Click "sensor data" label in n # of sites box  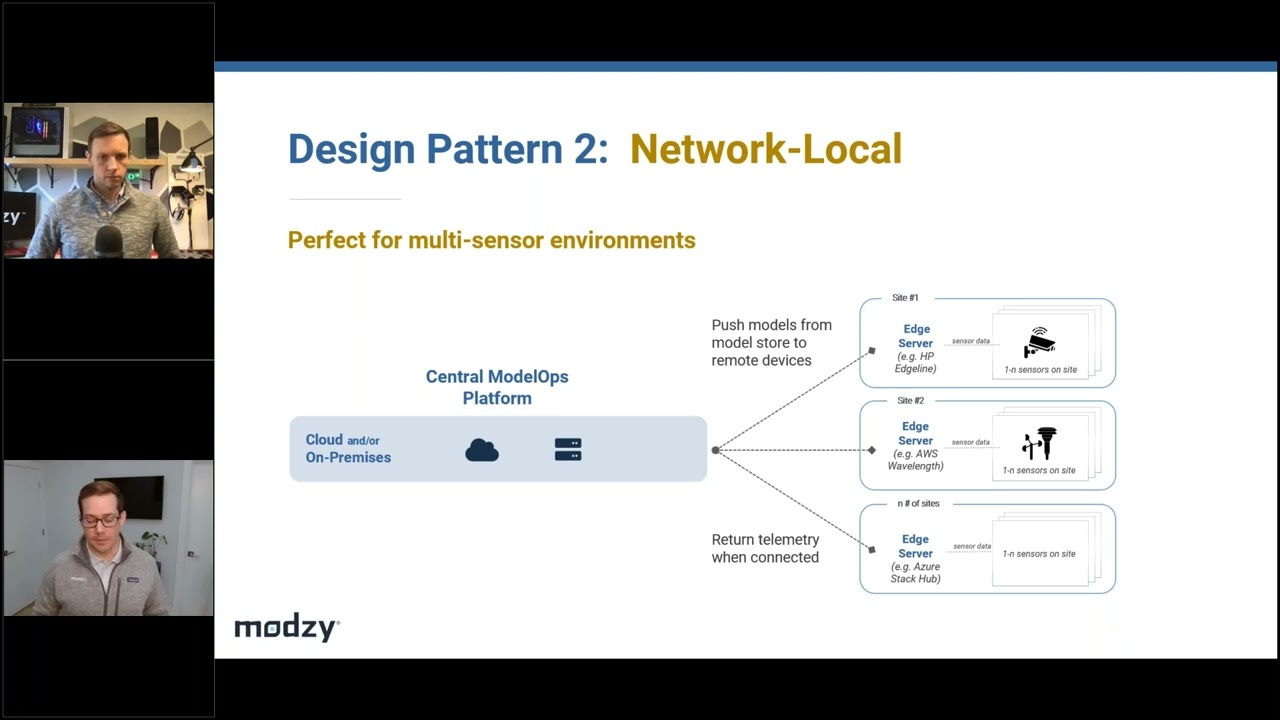[972, 546]
